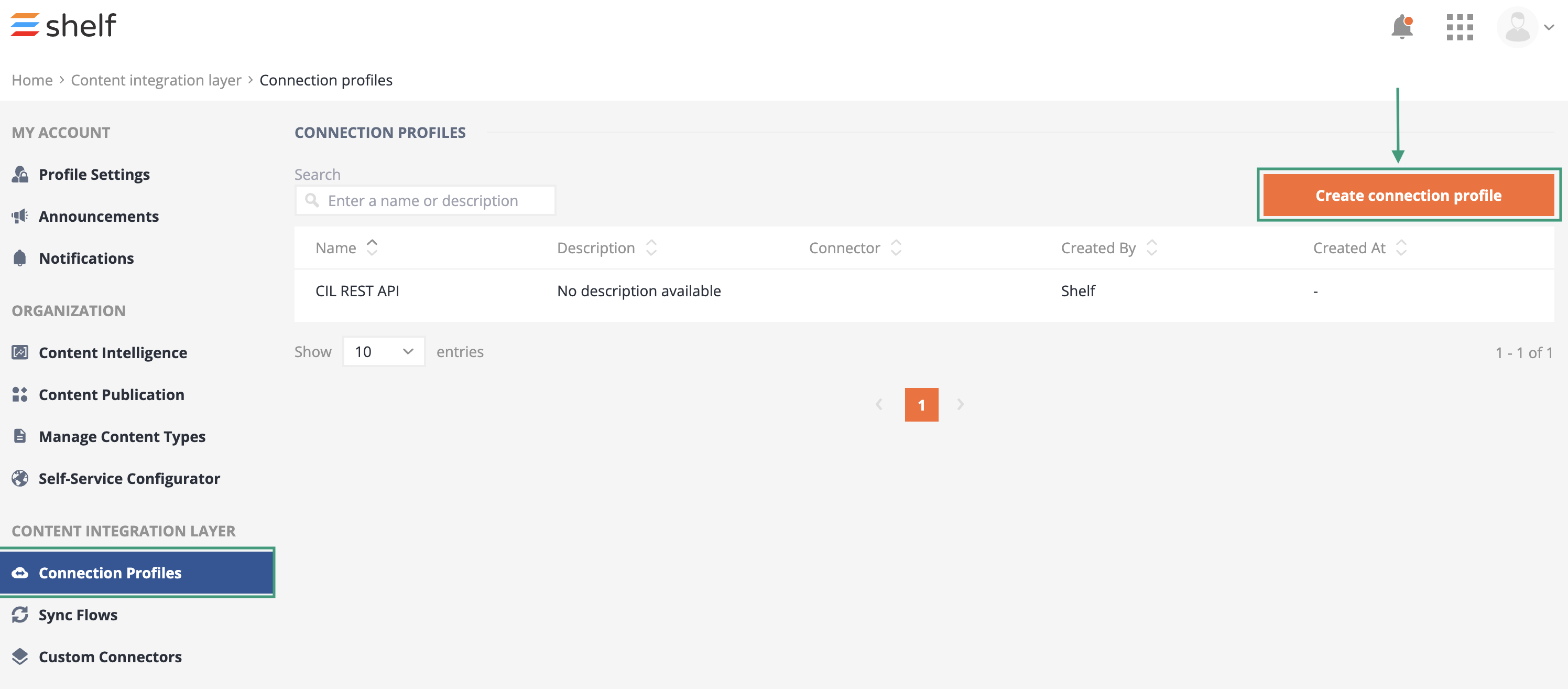1568x689 pixels.
Task: Sort the table by Name column
Action: 372,248
